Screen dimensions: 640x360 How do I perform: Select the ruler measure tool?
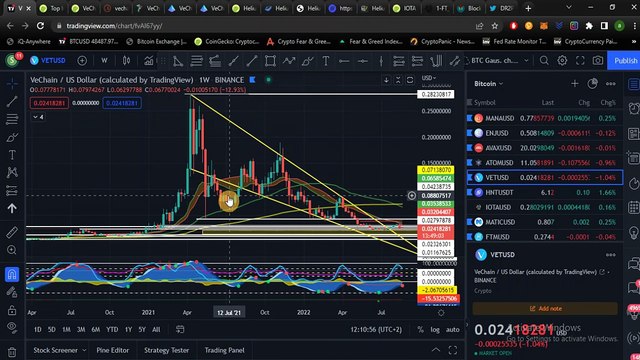[x=12, y=232]
